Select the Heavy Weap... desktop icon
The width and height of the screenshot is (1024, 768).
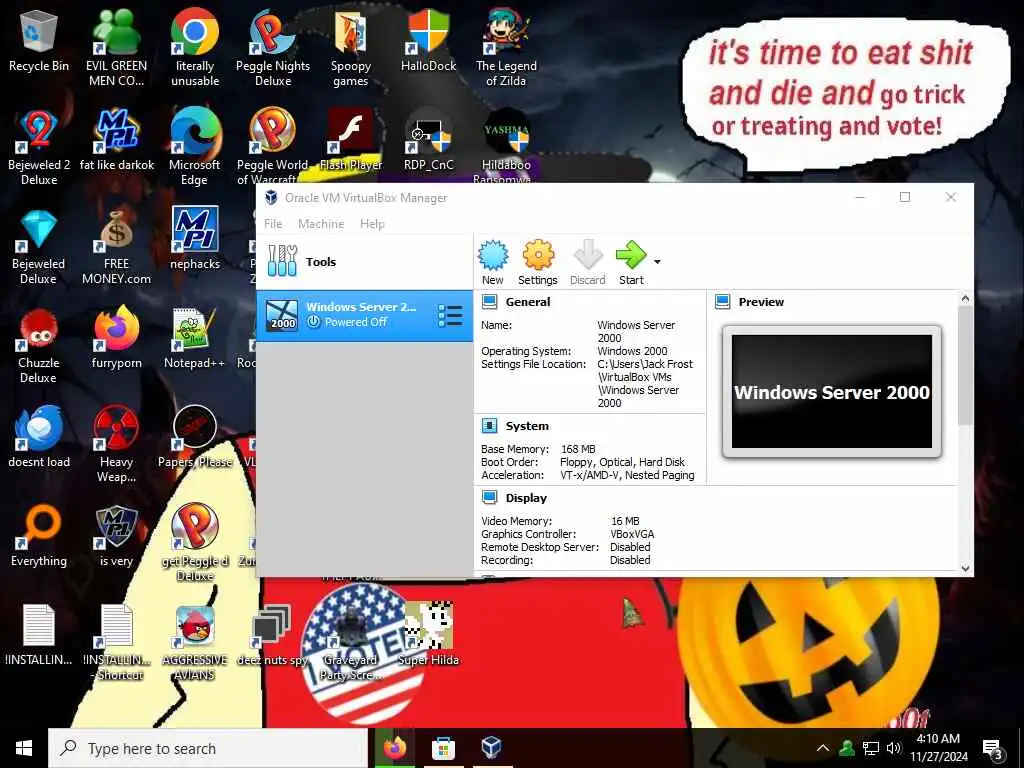click(x=116, y=445)
